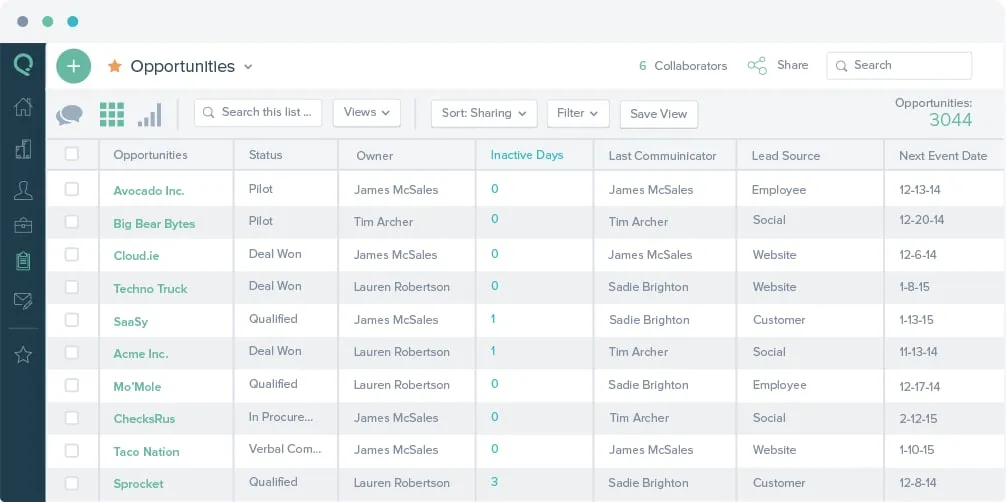
Task: Click the Share label
Action: pyautogui.click(x=792, y=65)
